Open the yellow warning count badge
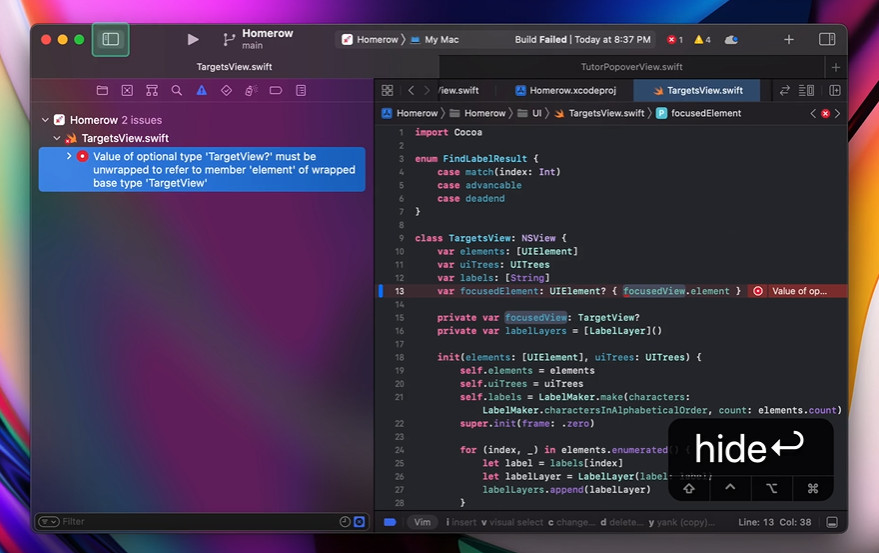The image size is (879, 553). coord(702,40)
